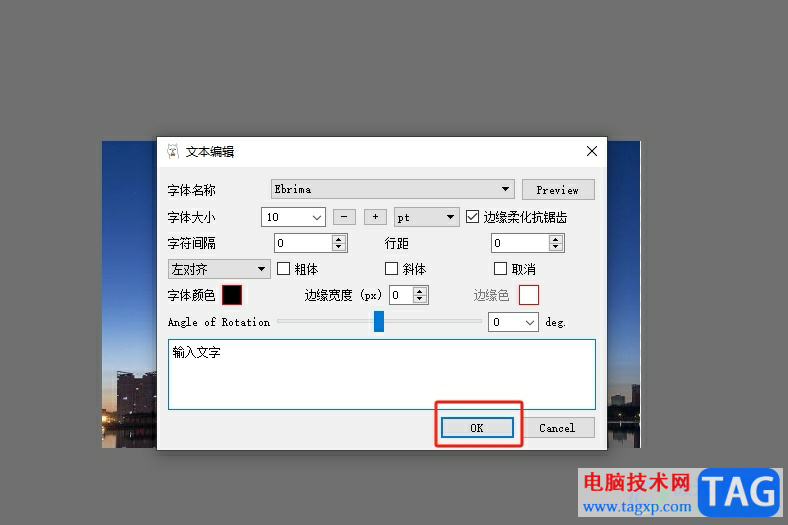788x525 pixels.
Task: Open the font name dropdown showing Ebrima
Action: [x=392, y=189]
